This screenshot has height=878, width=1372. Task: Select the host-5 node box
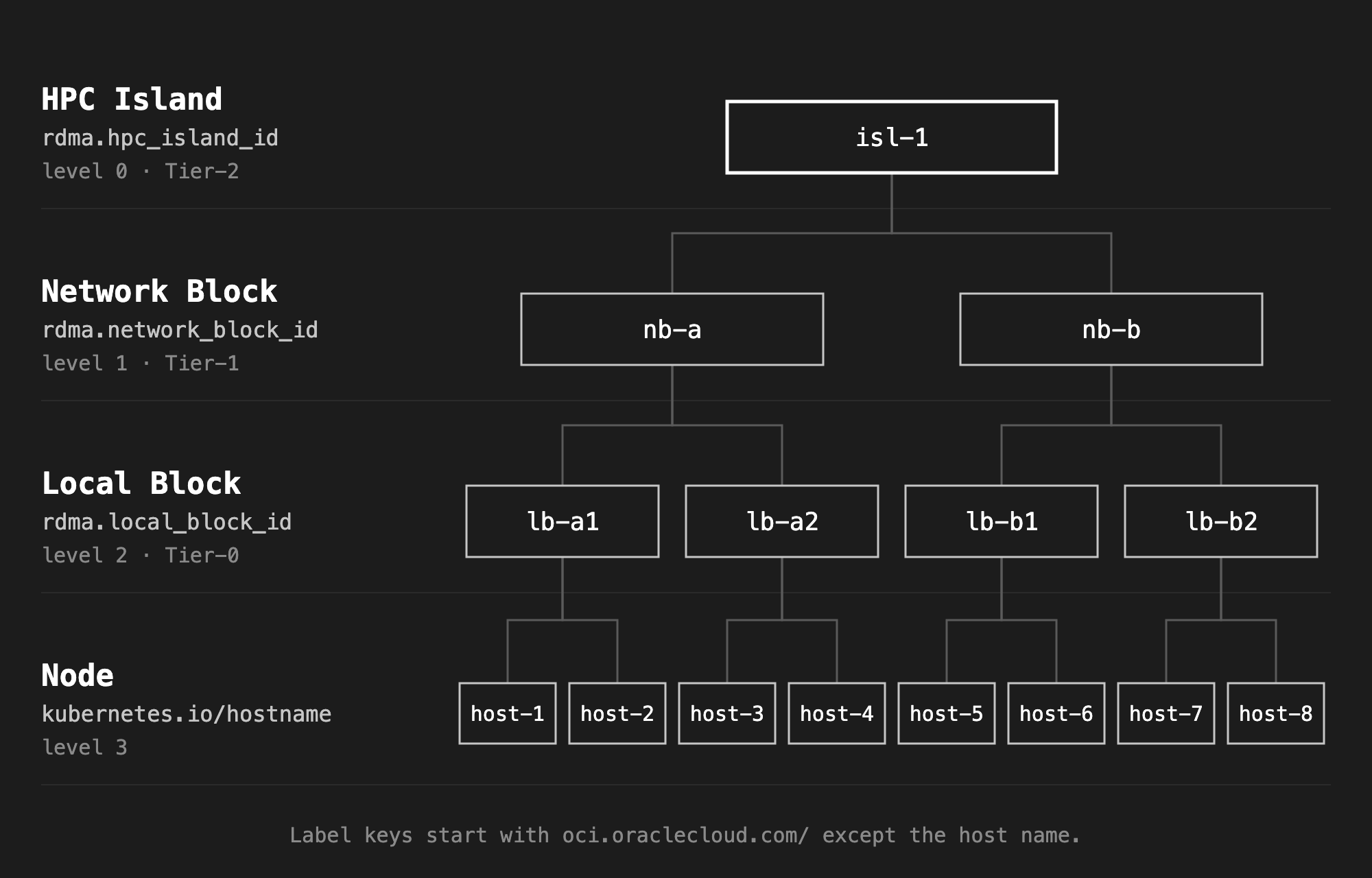pos(946,713)
